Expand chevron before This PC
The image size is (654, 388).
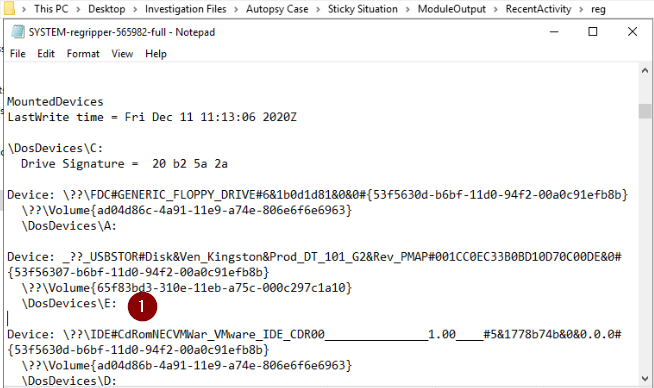[x=24, y=9]
